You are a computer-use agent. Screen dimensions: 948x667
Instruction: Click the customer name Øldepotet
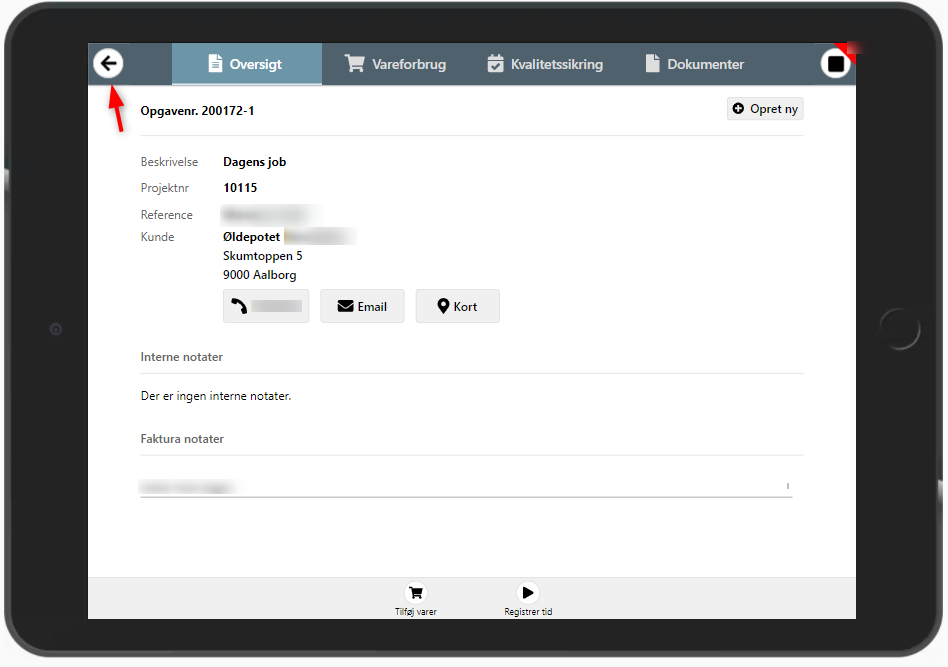pos(251,237)
